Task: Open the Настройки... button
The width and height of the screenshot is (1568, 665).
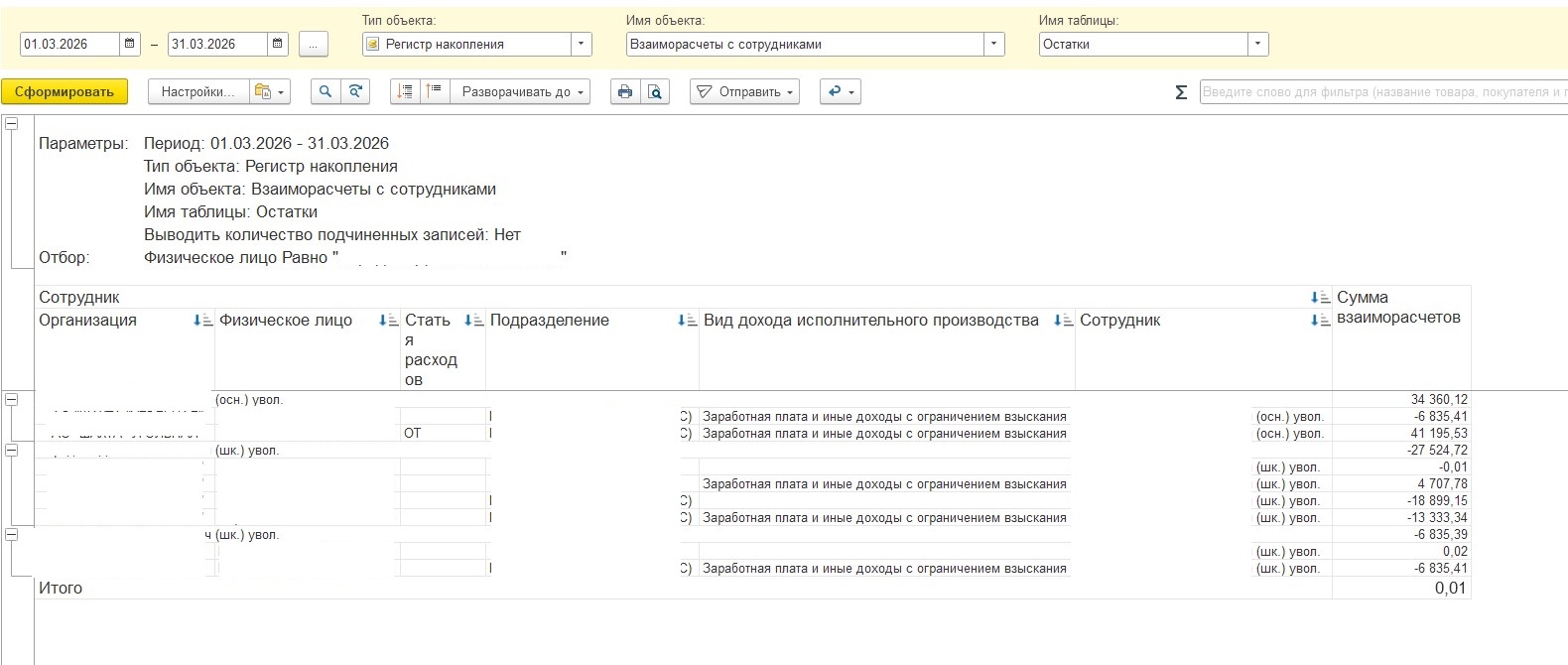Action: [197, 91]
